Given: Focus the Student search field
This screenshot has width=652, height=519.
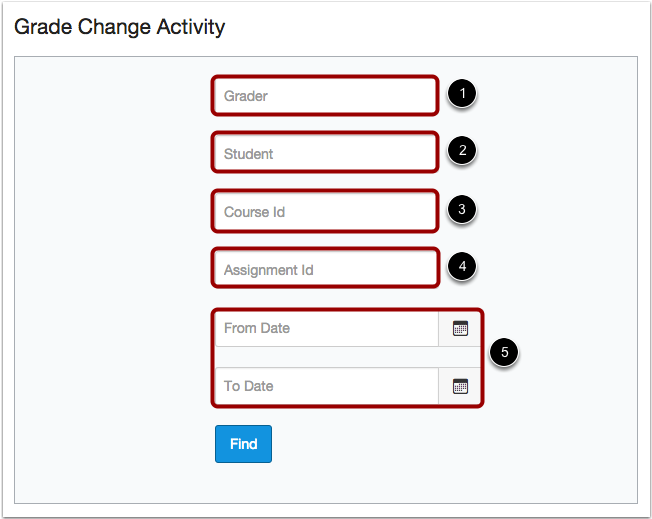Looking at the screenshot, I should (325, 153).
